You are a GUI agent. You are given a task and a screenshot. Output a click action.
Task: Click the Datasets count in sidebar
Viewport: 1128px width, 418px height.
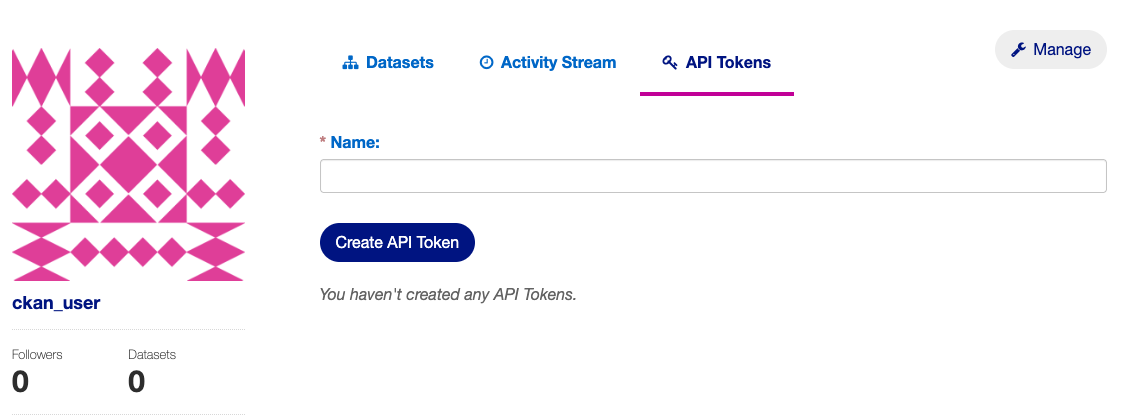137,381
